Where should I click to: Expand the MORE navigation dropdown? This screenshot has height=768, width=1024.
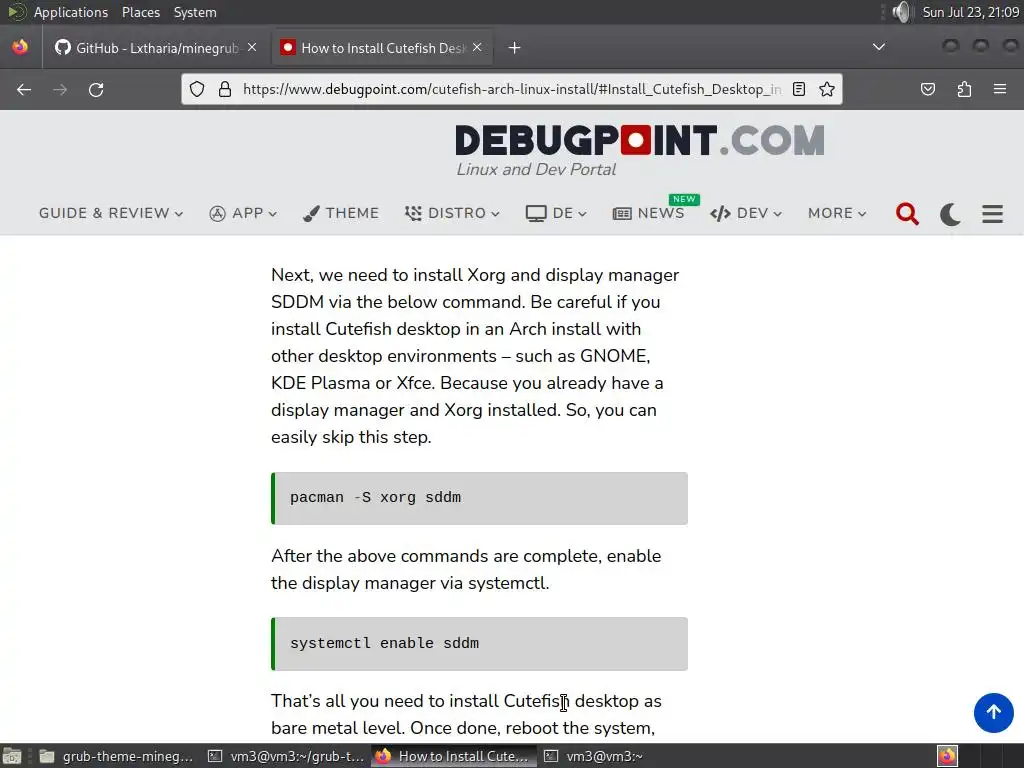[x=837, y=213]
